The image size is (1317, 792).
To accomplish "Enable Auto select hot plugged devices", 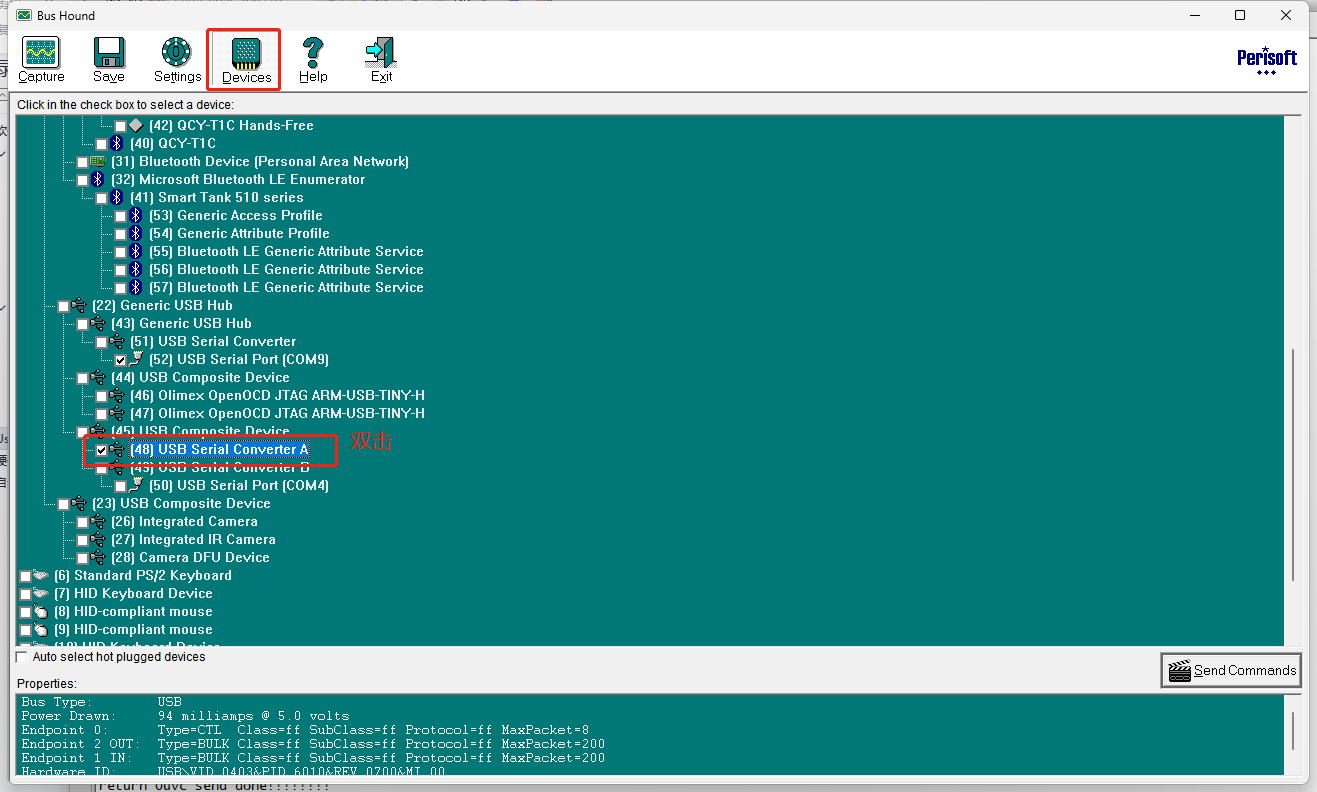I will coord(22,658).
